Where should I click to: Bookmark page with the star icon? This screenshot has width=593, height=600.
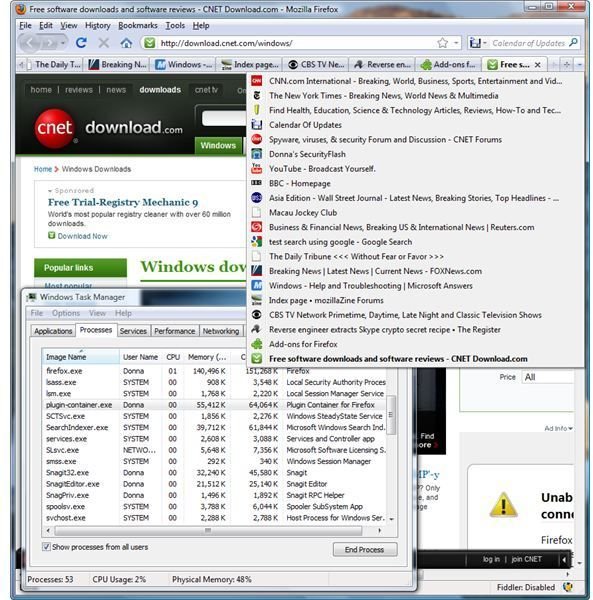pos(442,43)
